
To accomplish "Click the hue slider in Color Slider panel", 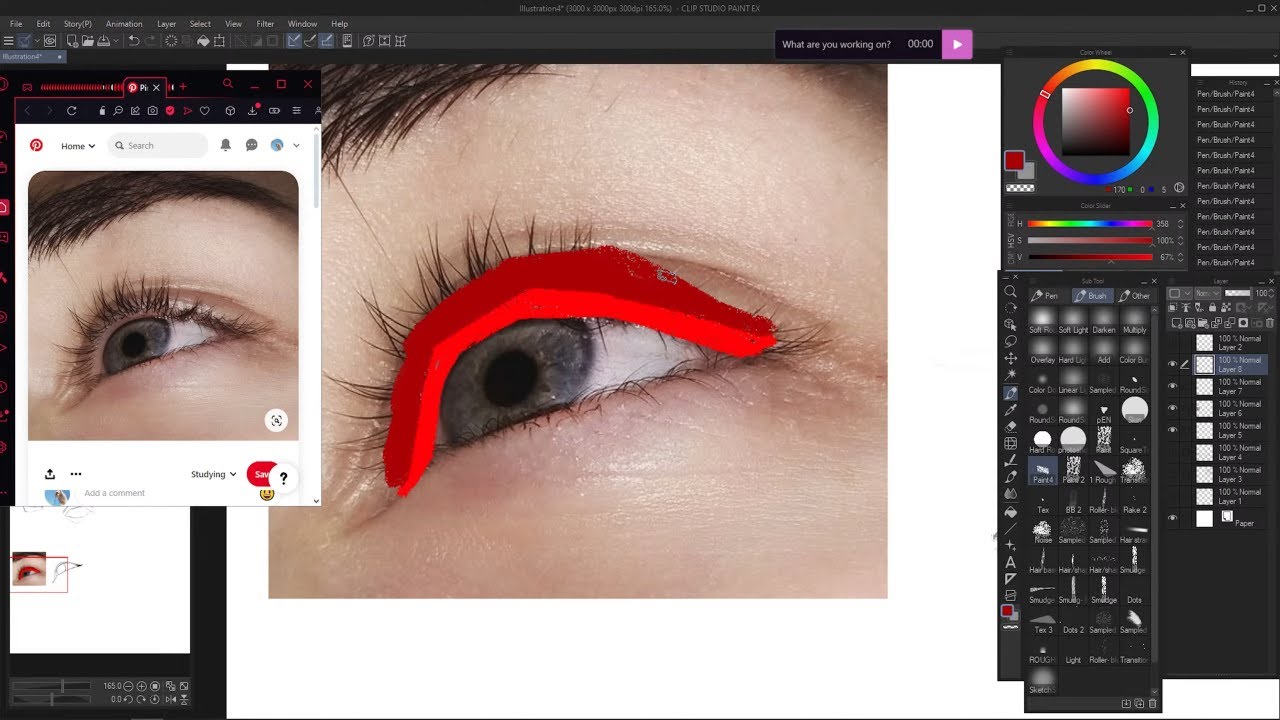I will pyautogui.click(x=1090, y=224).
